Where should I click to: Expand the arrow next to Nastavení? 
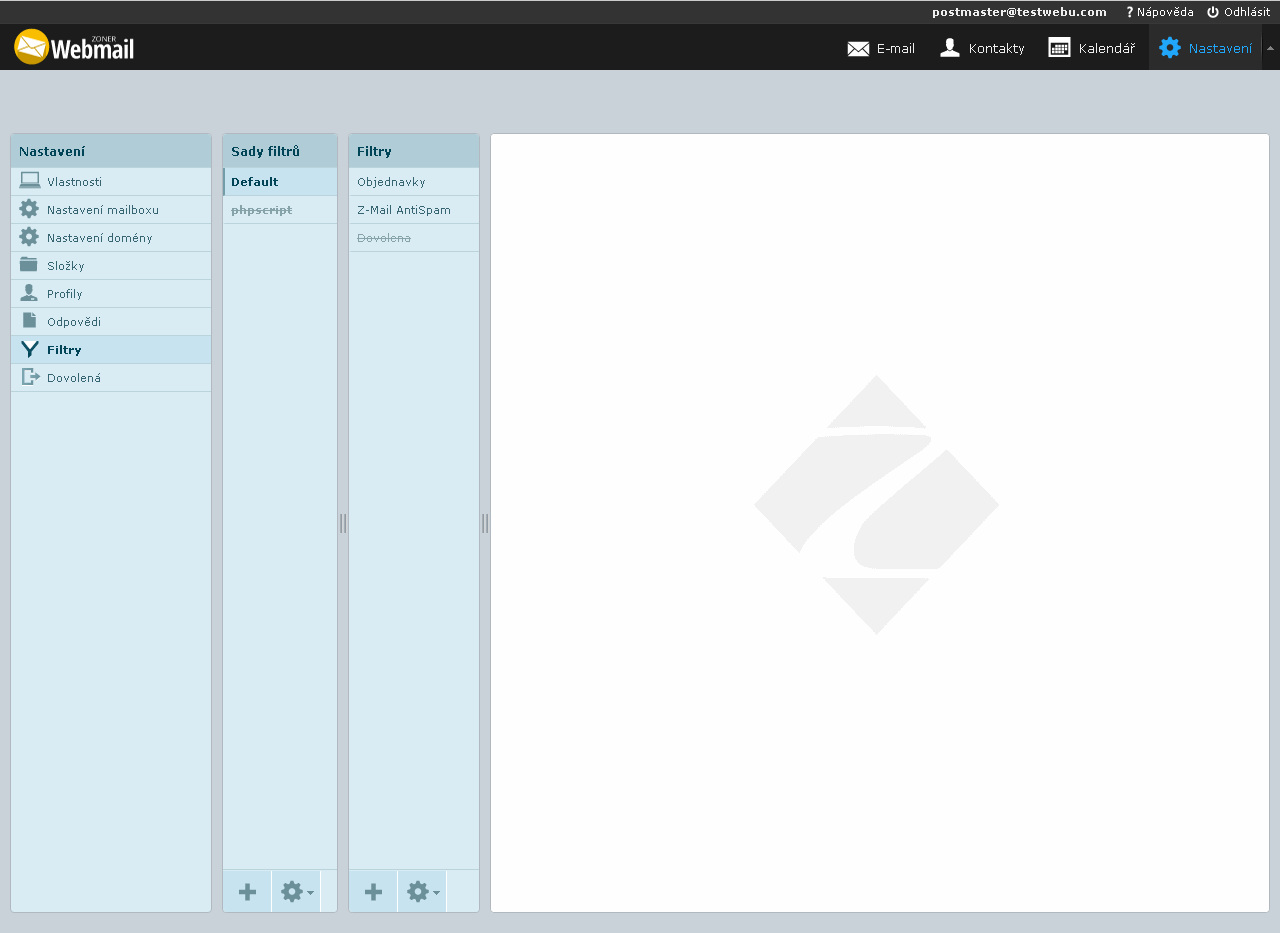[x=1270, y=48]
